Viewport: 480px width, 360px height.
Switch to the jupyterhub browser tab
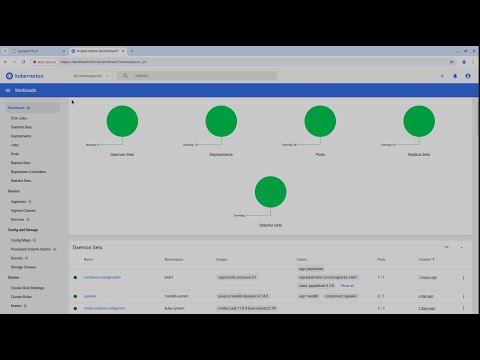37,51
